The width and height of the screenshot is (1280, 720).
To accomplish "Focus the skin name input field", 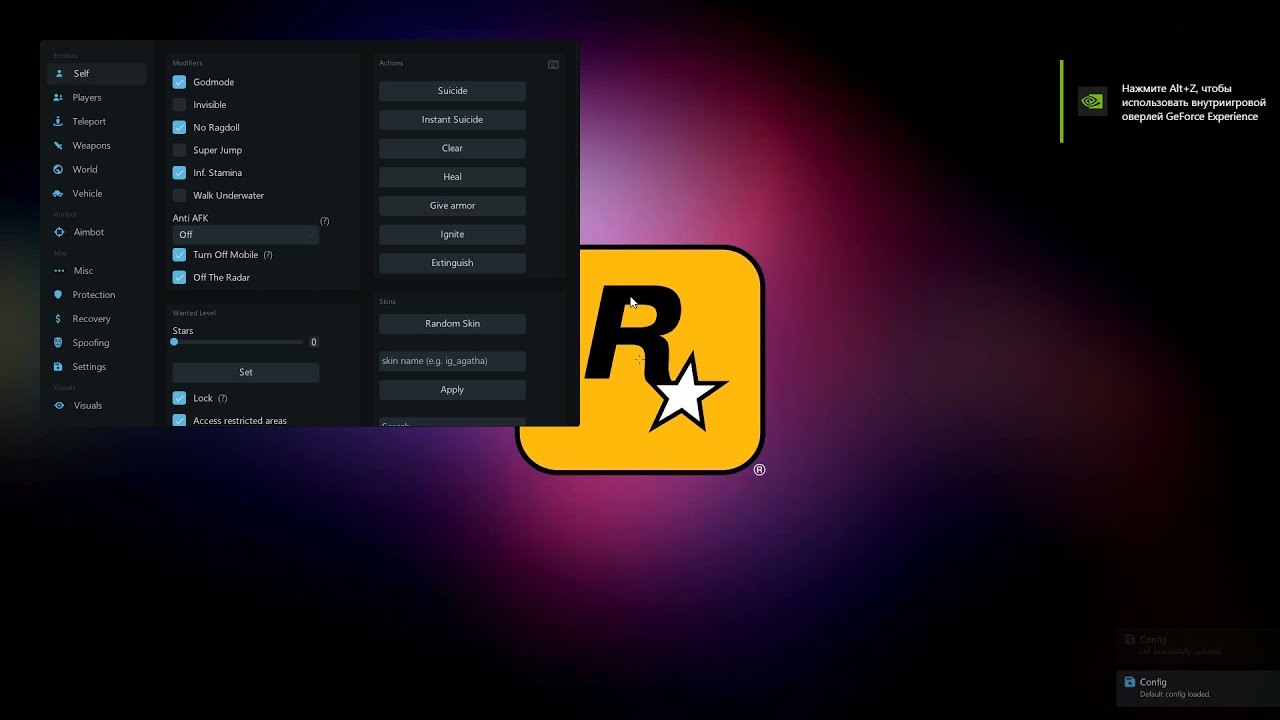I will click(x=452, y=361).
